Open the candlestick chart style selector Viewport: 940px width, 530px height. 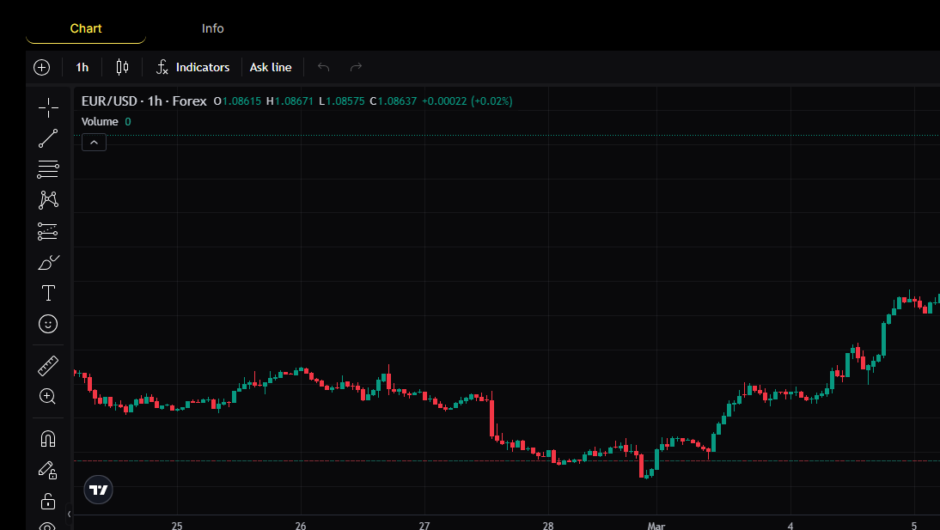[x=122, y=67]
